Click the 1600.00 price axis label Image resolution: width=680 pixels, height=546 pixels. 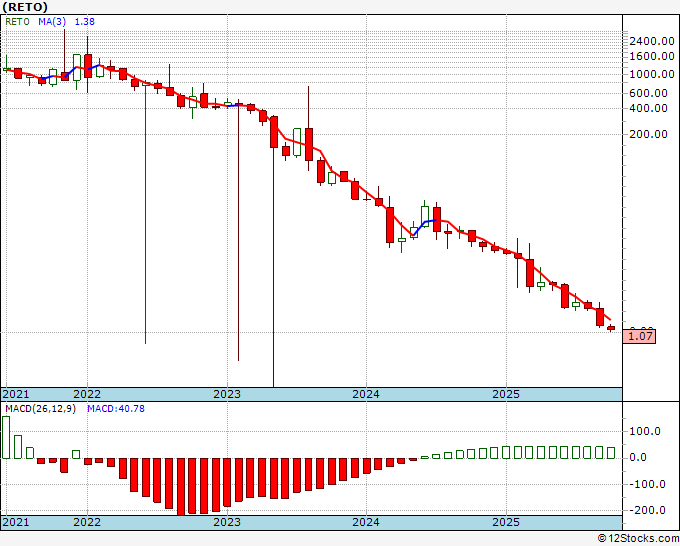click(652, 56)
